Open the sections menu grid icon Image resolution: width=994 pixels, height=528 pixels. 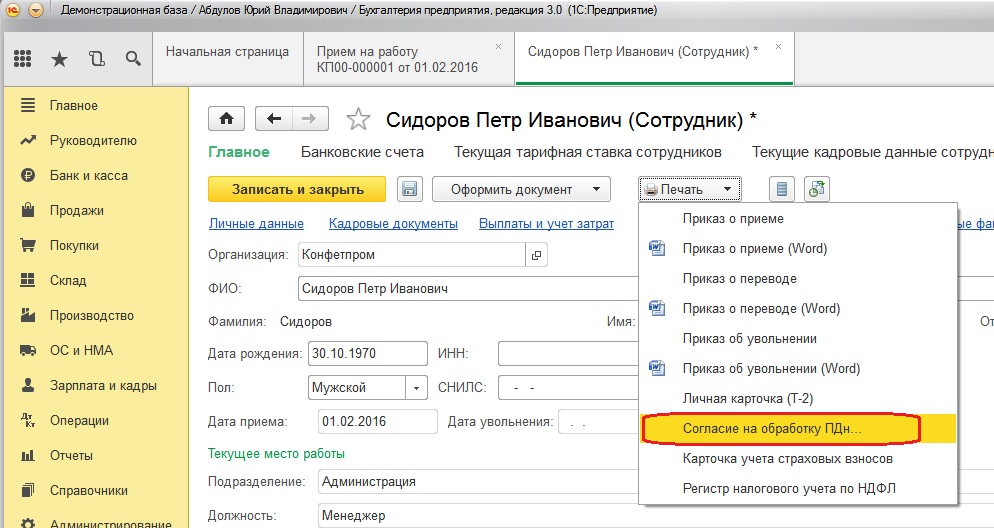point(23,59)
